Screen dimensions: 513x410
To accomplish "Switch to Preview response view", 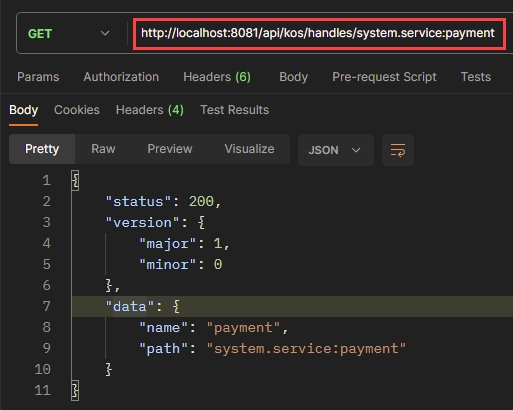I will pos(170,149).
